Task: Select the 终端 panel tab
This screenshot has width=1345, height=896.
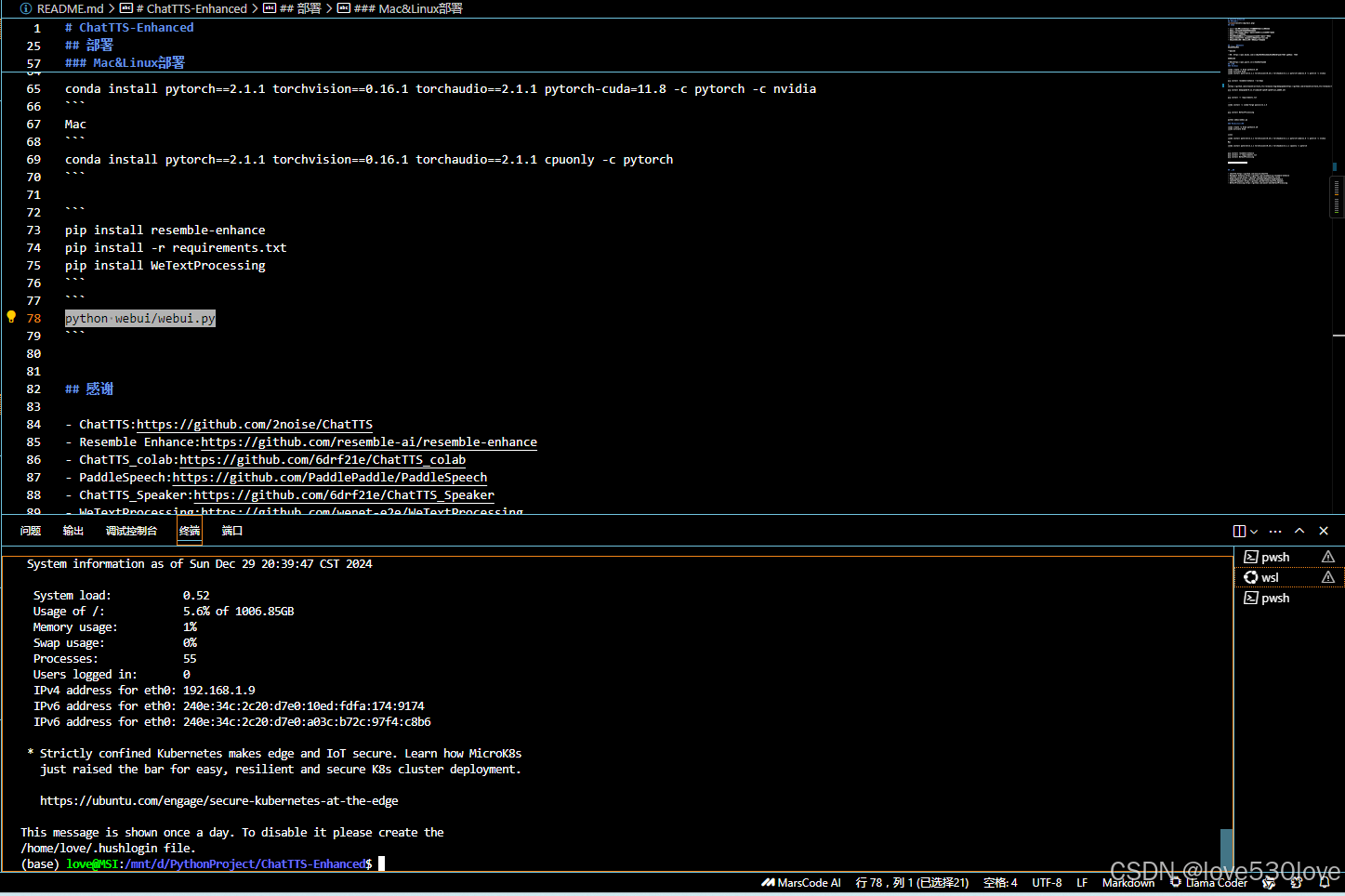Action: click(x=190, y=531)
